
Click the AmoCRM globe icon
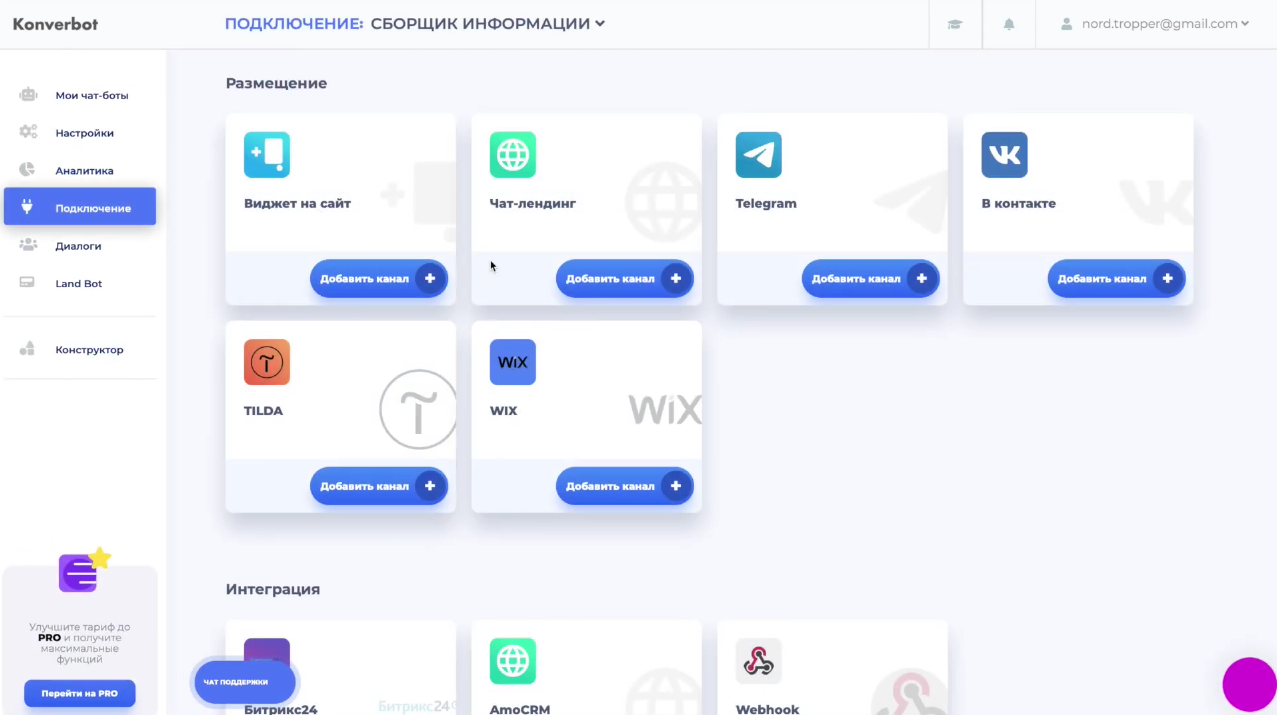pyautogui.click(x=513, y=661)
